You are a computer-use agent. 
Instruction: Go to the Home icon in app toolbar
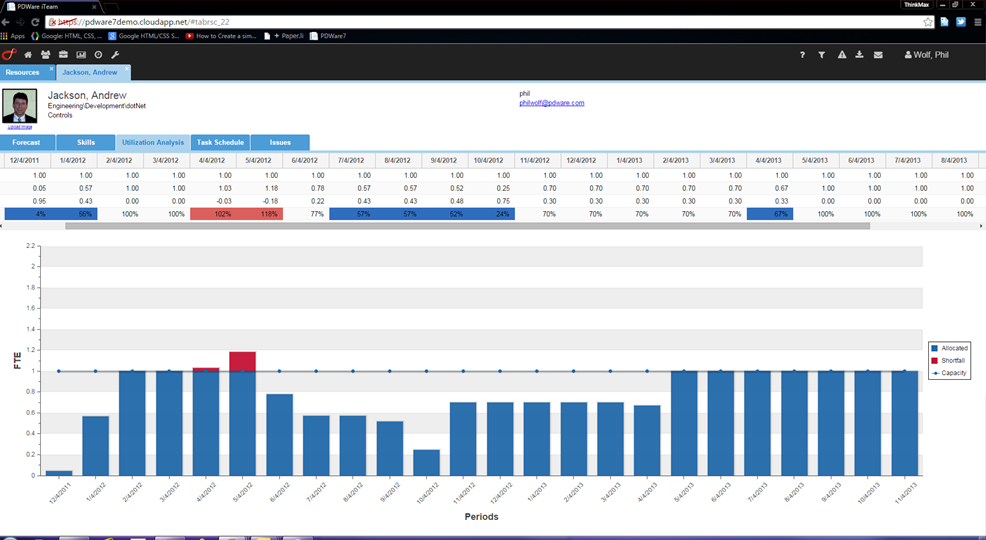click(x=28, y=55)
